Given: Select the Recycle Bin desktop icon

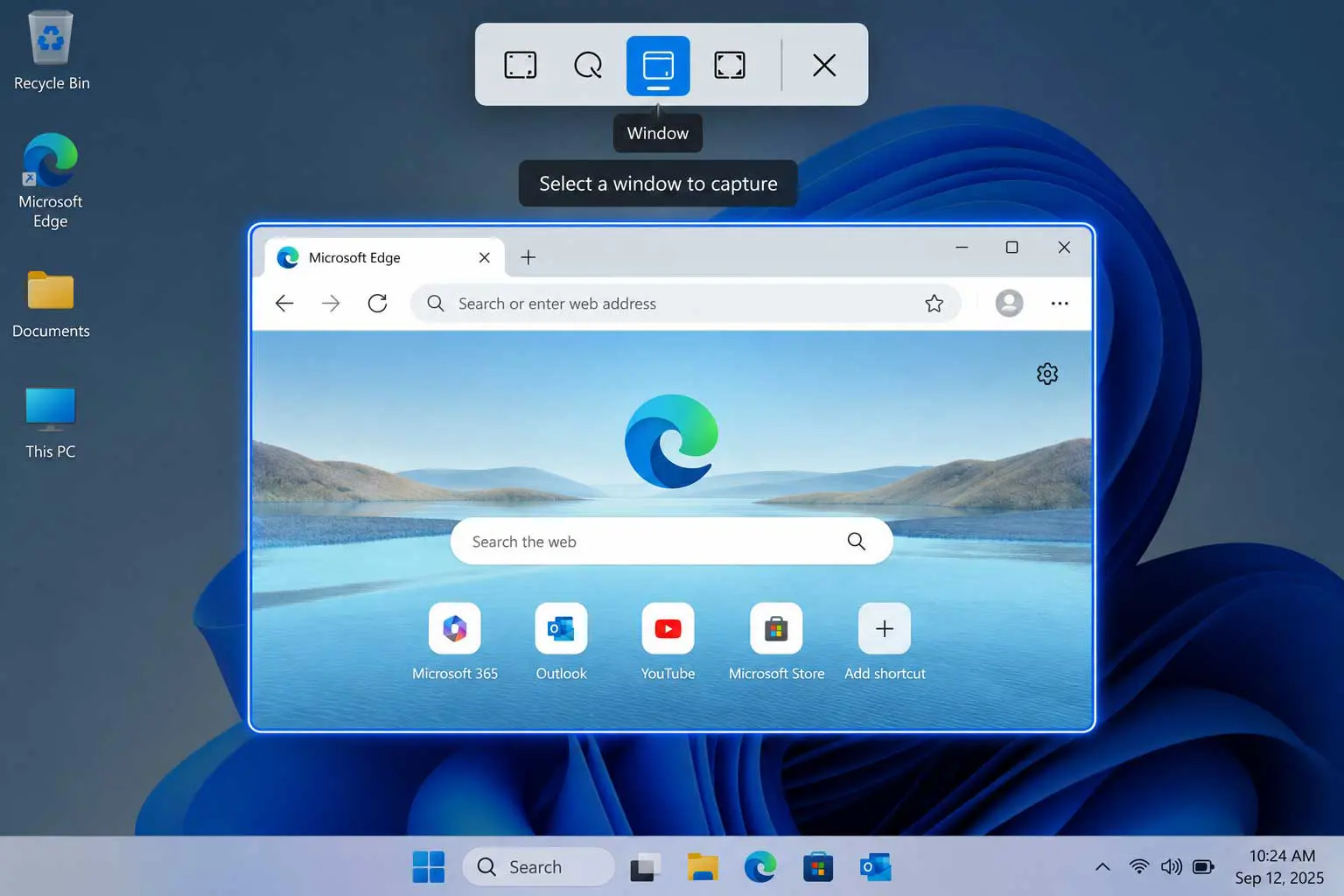Looking at the screenshot, I should click(51, 51).
